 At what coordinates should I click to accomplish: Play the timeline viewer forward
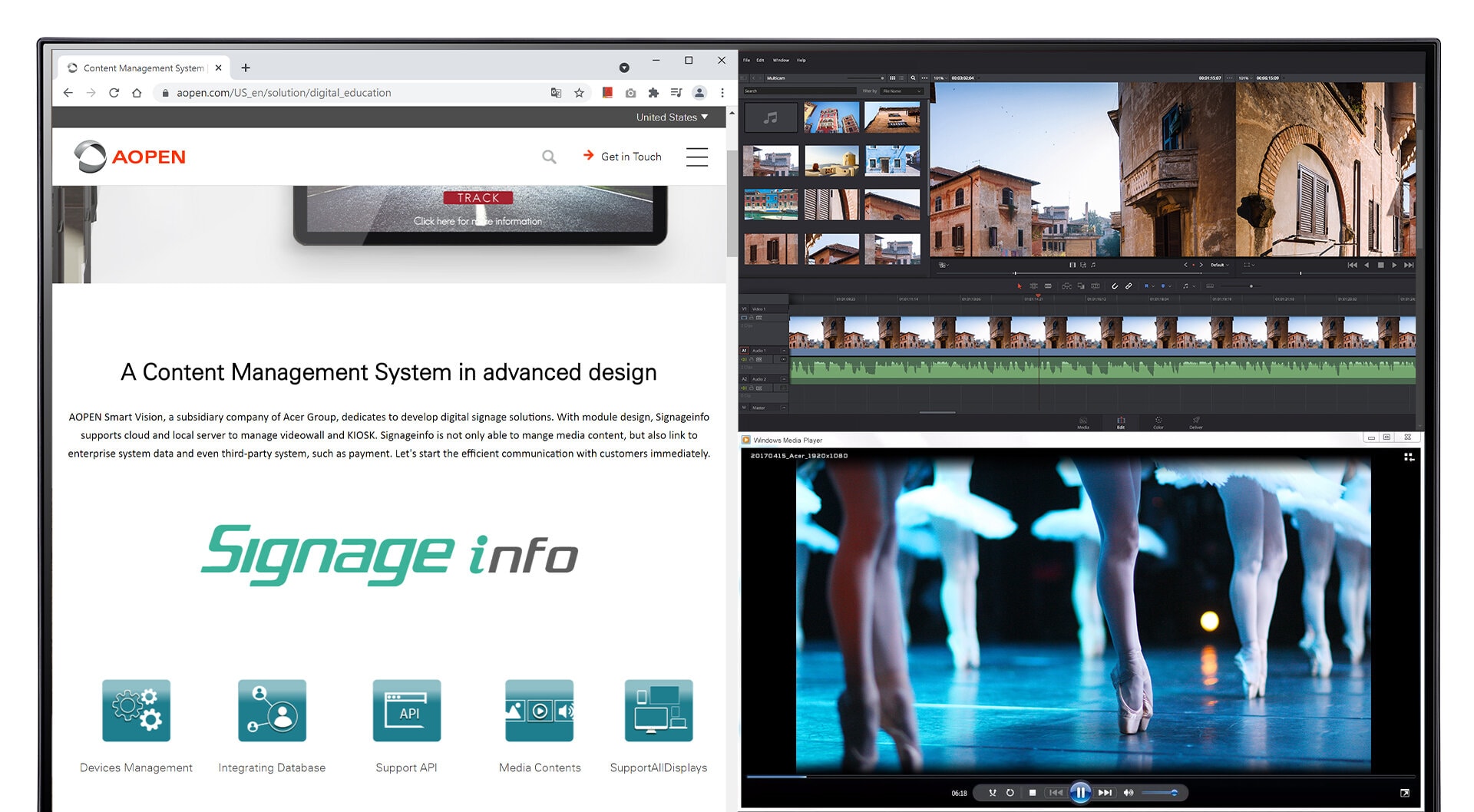click(1394, 265)
